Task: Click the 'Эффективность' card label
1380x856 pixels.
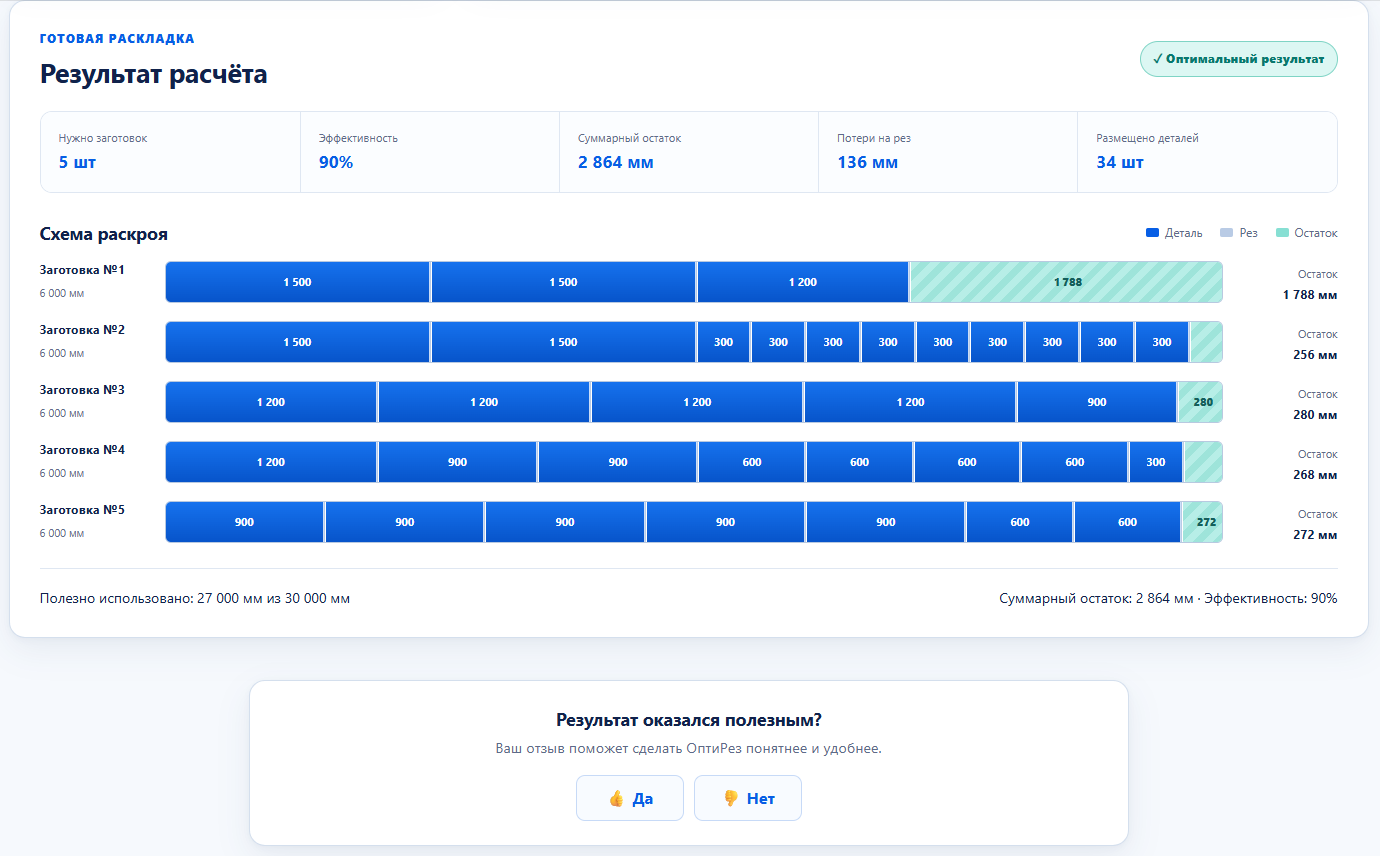Action: click(x=358, y=138)
